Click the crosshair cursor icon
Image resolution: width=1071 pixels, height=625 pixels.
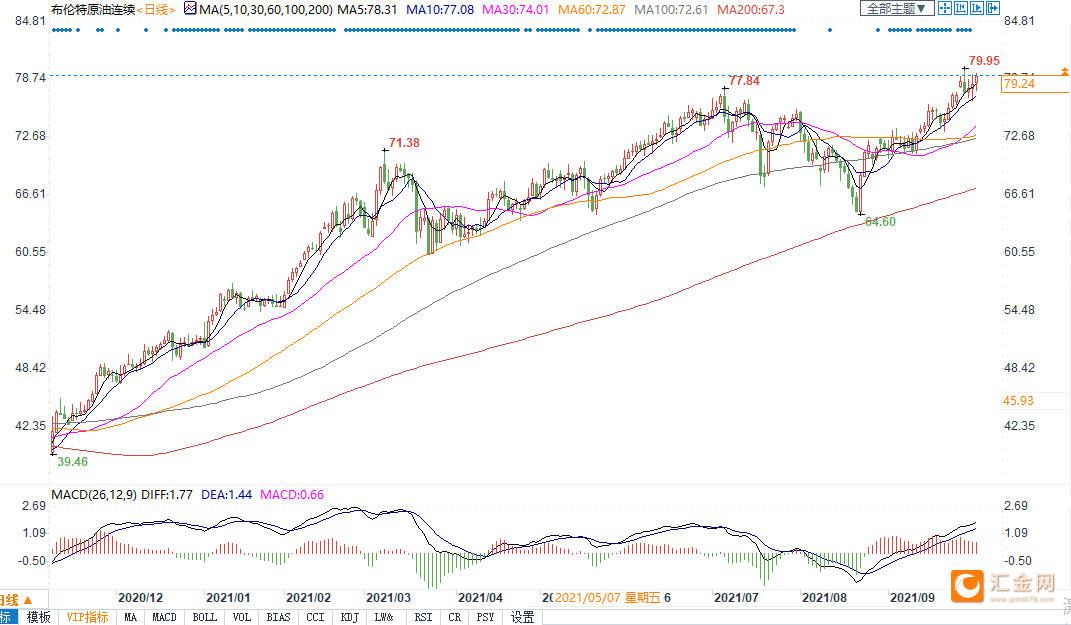click(x=945, y=8)
